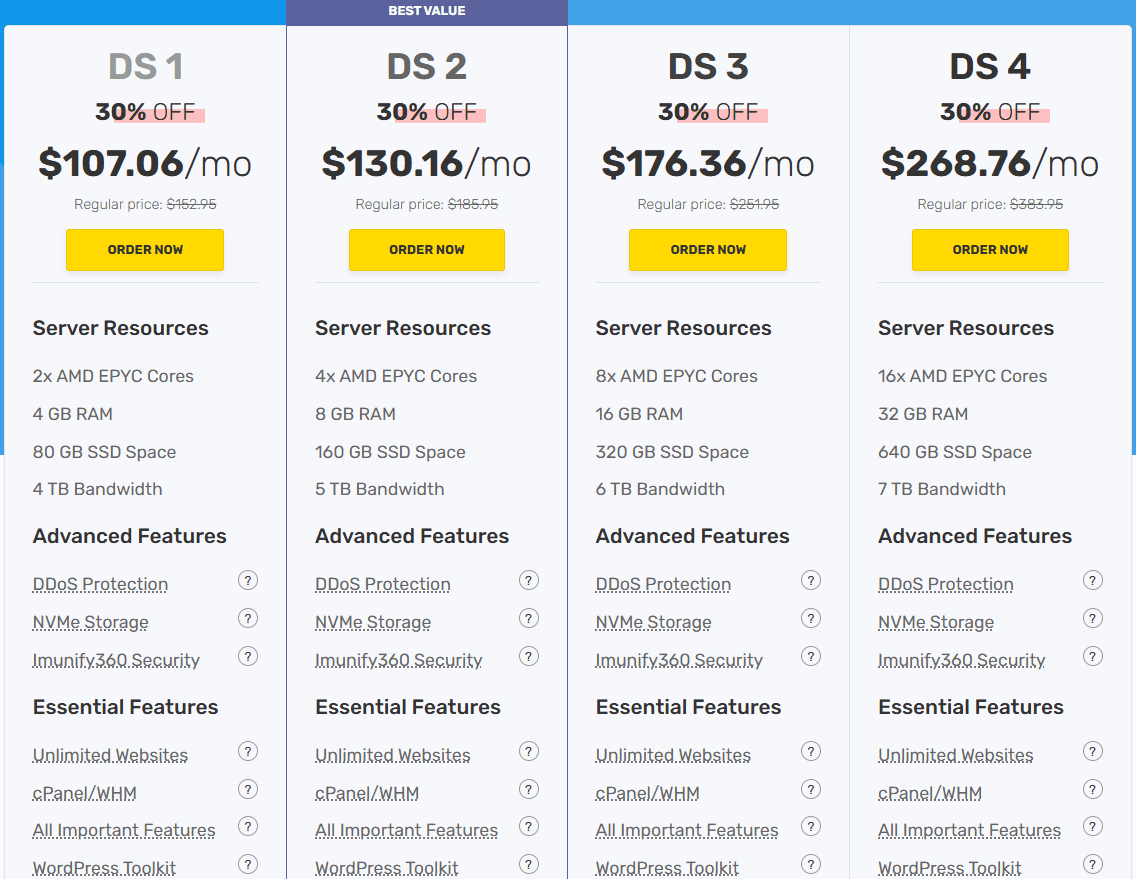This screenshot has height=879, width=1136.
Task: Click help icon beside DS 2 All Important Features
Action: 529,827
